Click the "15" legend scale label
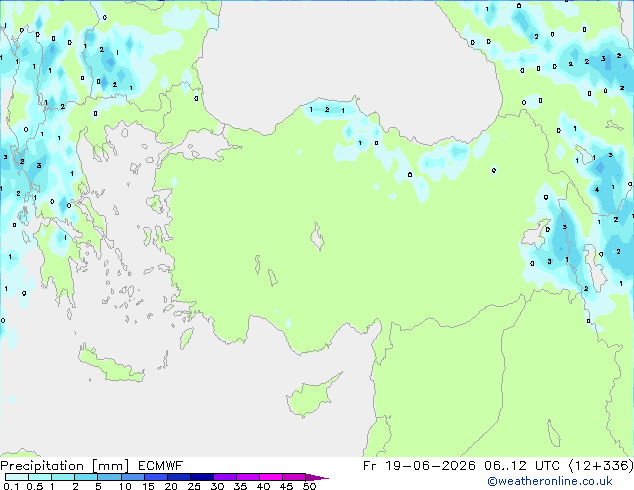Screen dimensions: 634x490 click(x=148, y=486)
